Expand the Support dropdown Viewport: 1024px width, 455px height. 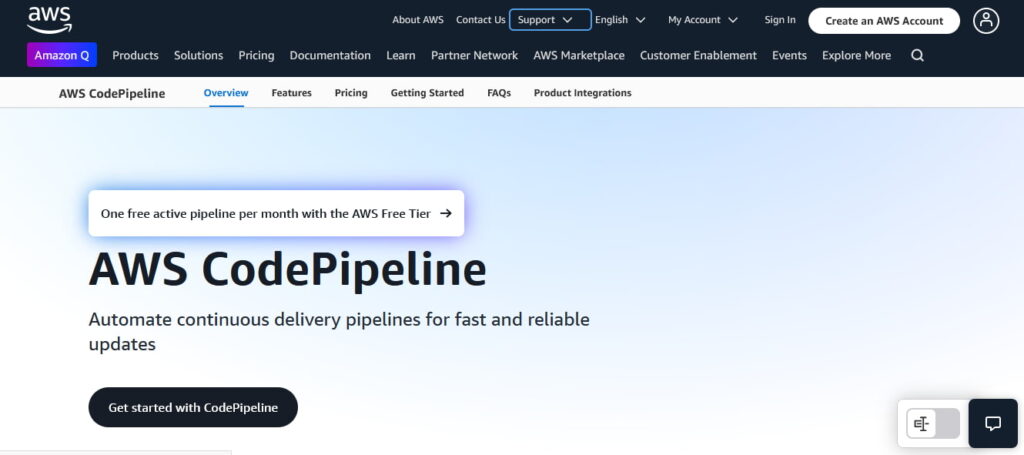[551, 20]
